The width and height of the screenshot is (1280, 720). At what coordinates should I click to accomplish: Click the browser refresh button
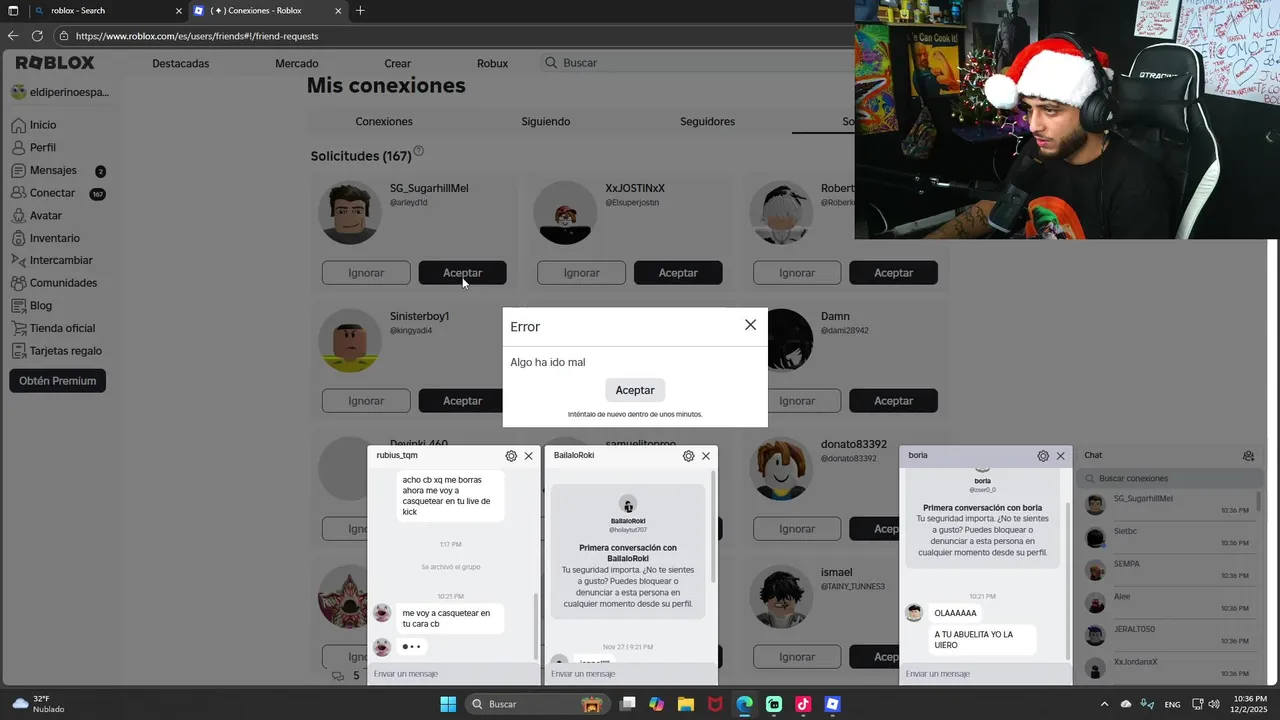(37, 36)
